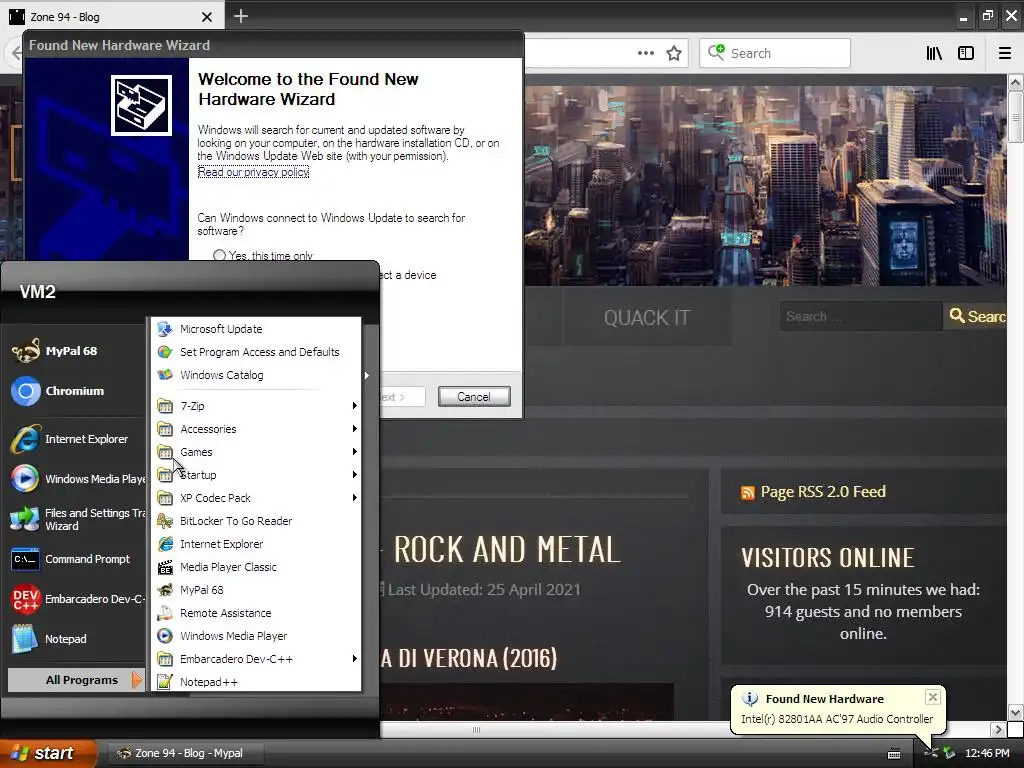Viewport: 1024px width, 768px height.
Task: Click the Safely Remove Hardware tray icon
Action: [950, 754]
